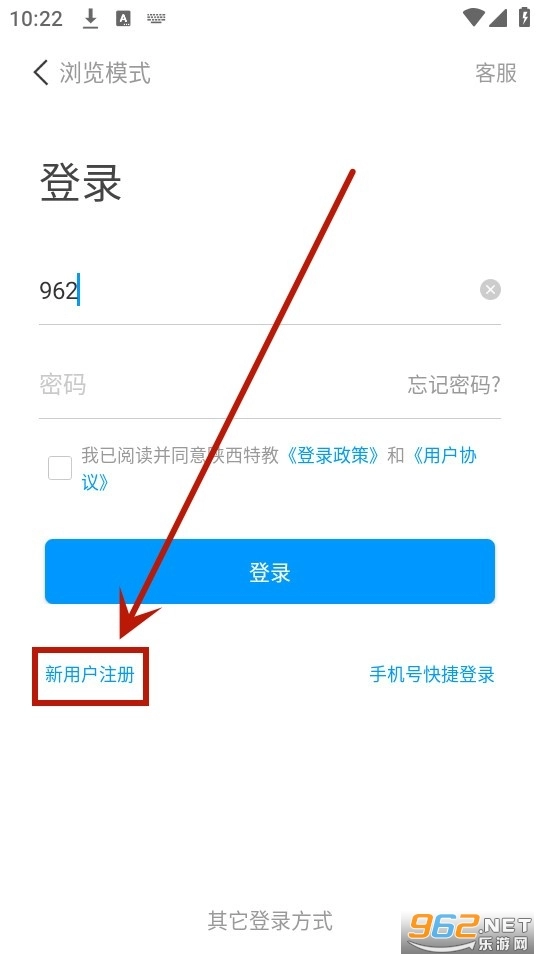
Task: Tap the A input-method status icon
Action: tap(124, 18)
